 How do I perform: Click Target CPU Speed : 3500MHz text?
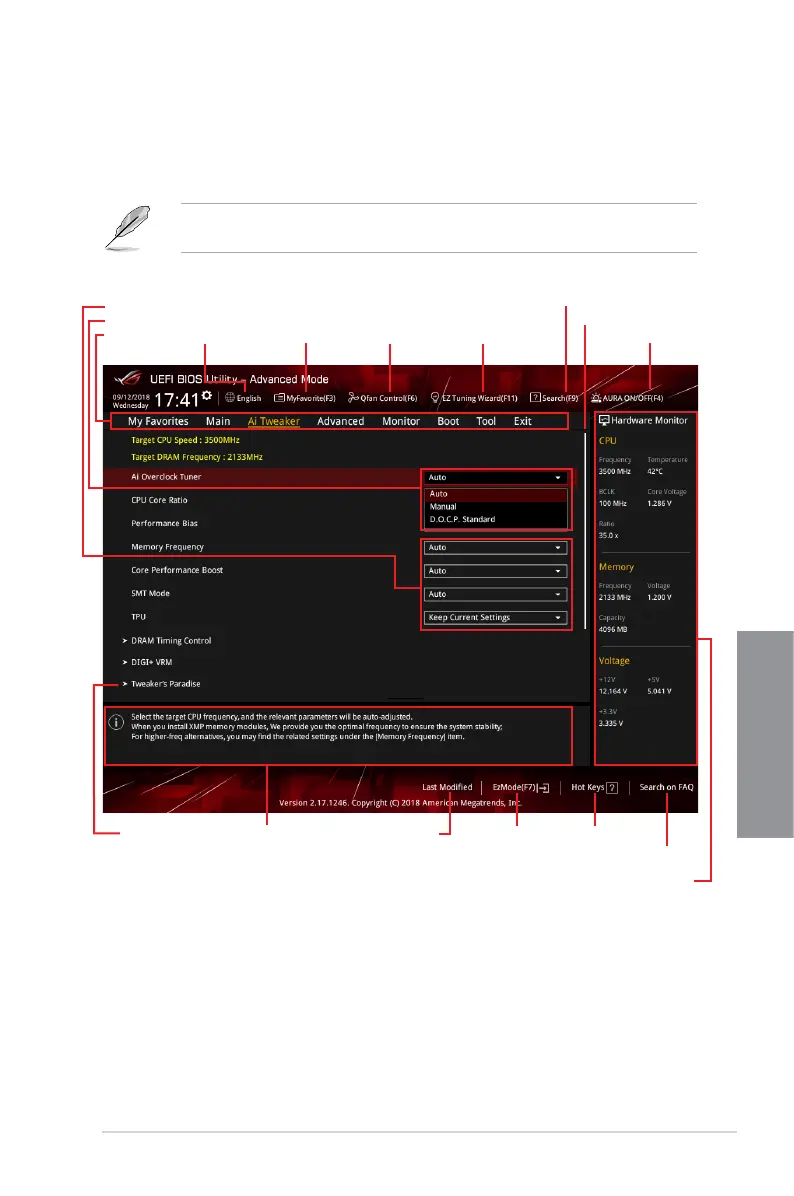185,440
